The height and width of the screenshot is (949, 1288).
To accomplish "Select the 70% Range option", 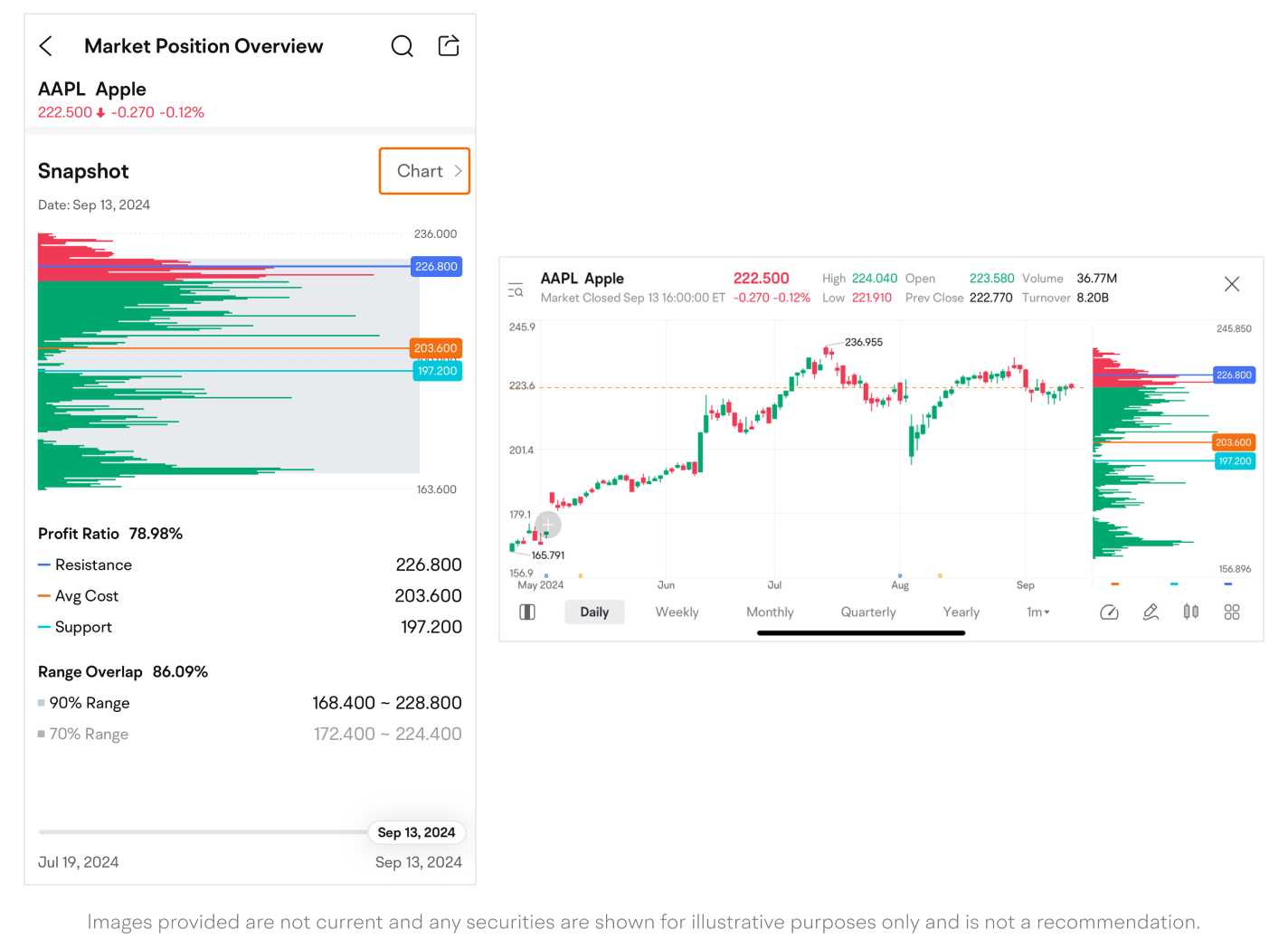I will 89,735.
